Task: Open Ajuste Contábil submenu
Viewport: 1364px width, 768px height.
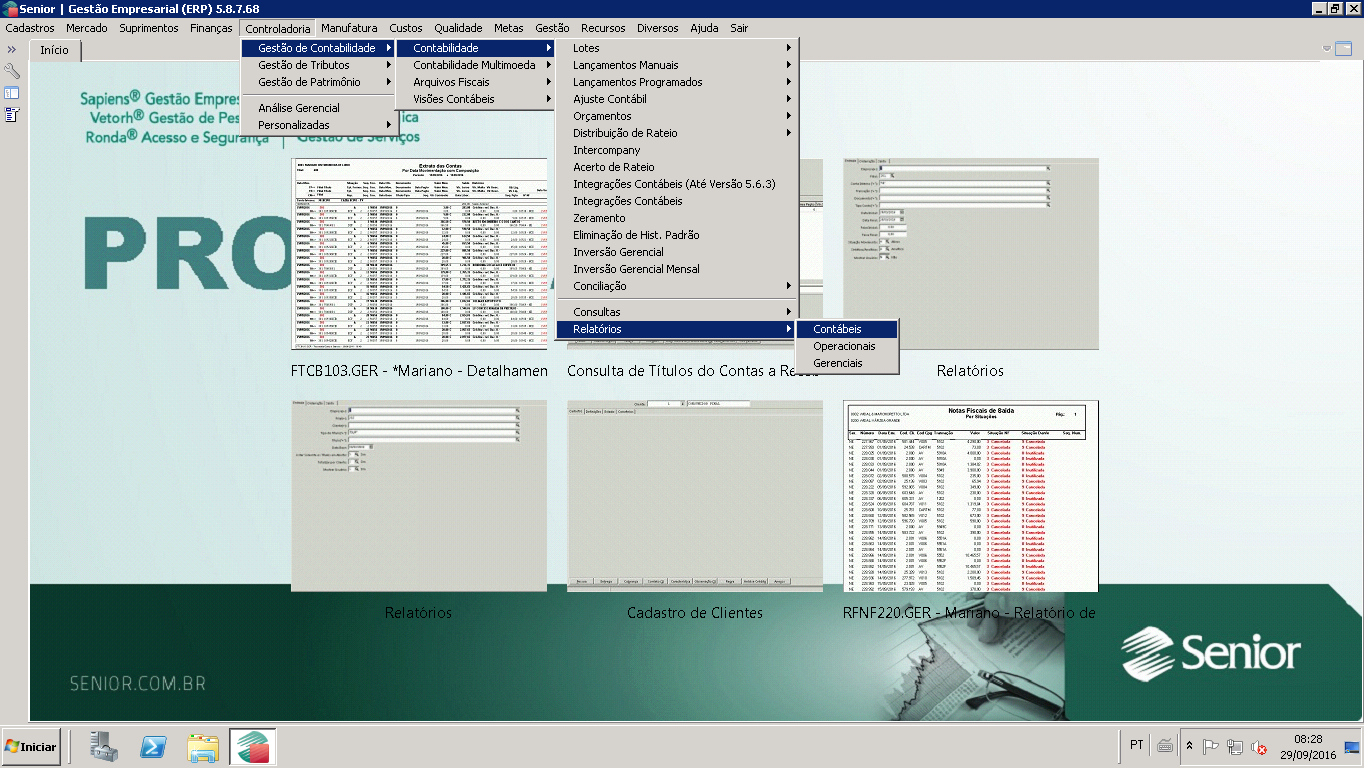Action: (x=677, y=99)
